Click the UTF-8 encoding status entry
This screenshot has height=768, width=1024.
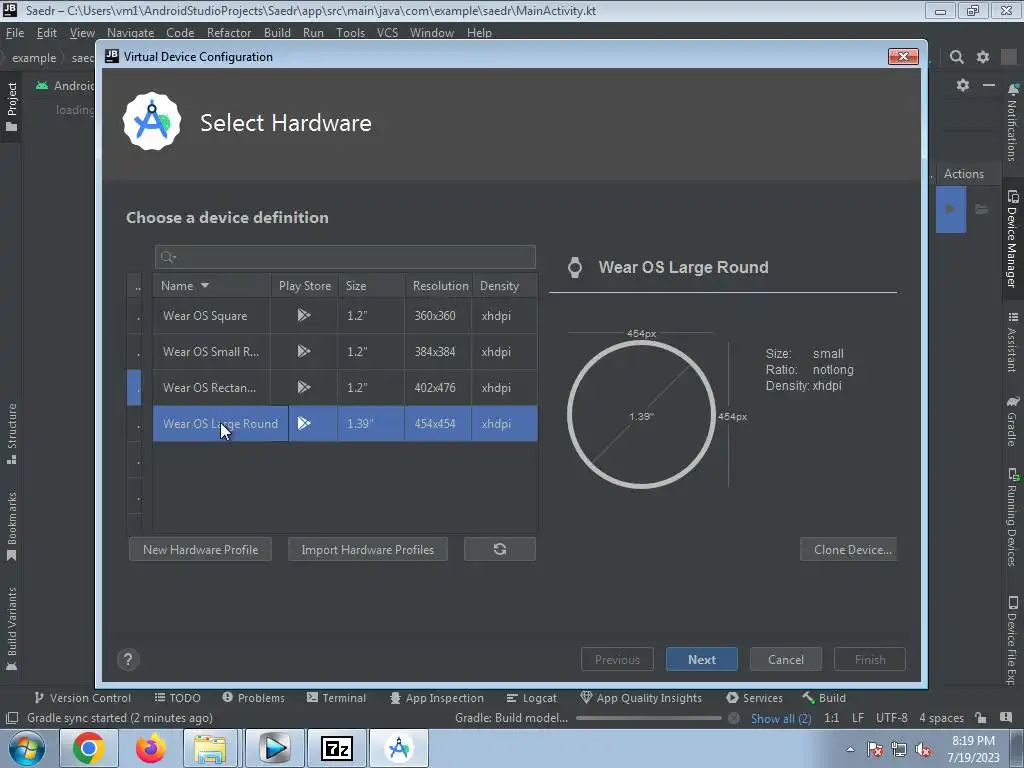pyautogui.click(x=891, y=718)
